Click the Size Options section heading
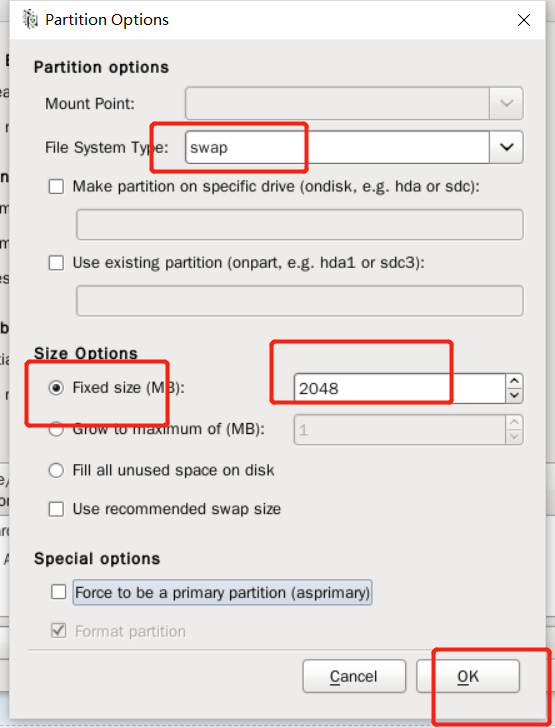The image size is (555, 728). point(86,353)
